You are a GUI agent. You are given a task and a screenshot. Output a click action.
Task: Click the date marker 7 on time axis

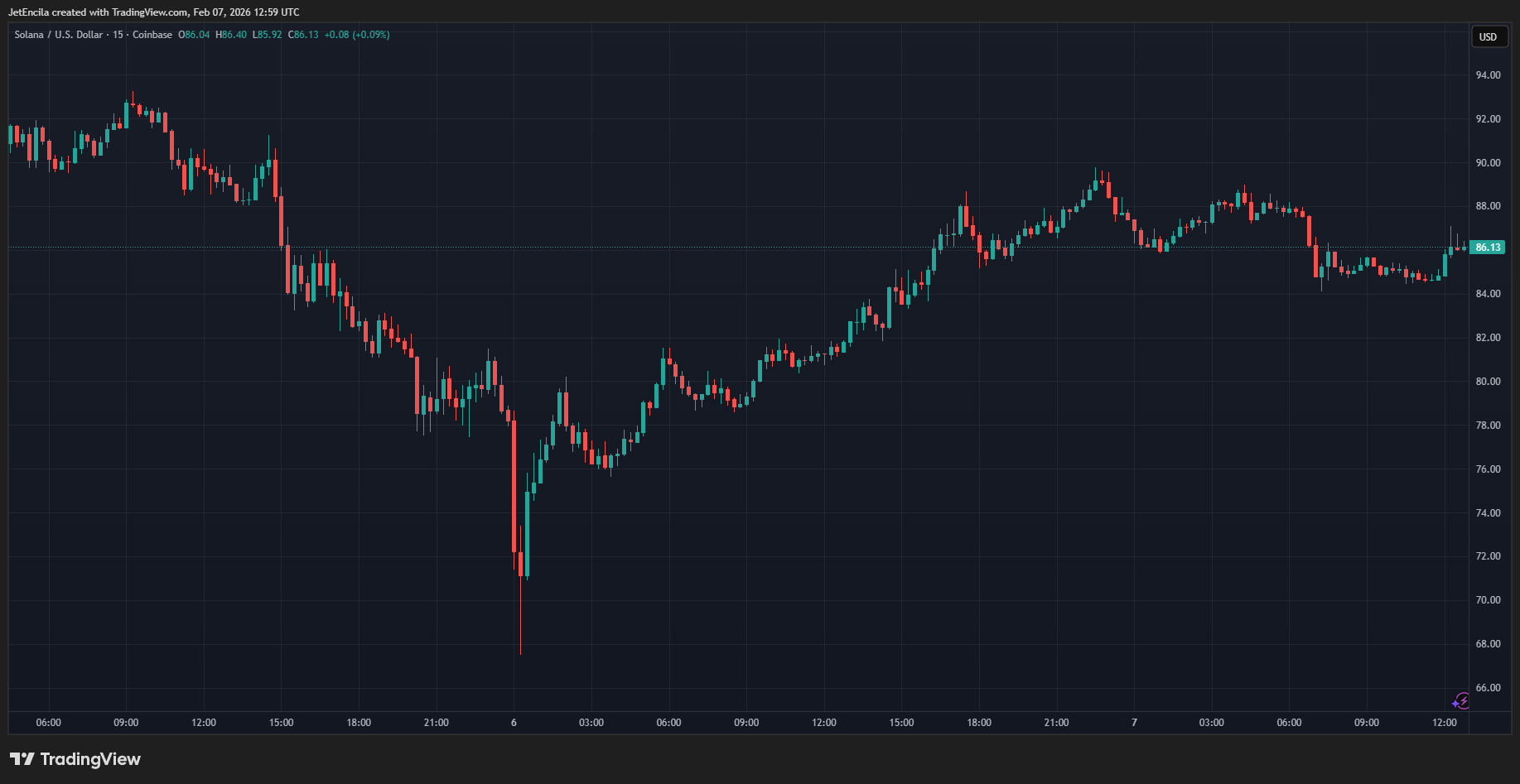[x=1134, y=723]
